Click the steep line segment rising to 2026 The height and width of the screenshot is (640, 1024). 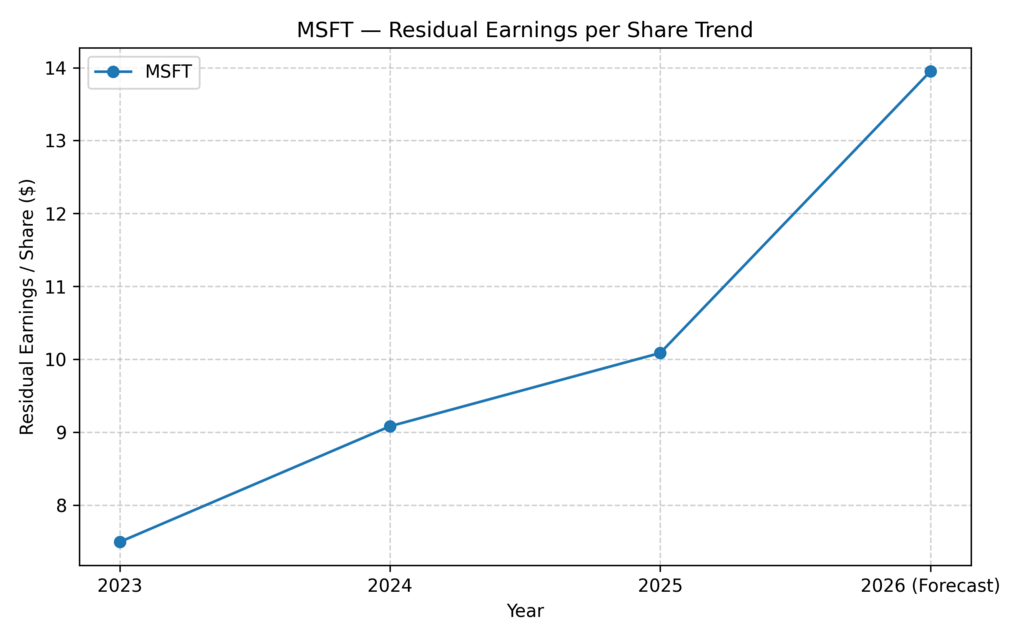(x=795, y=210)
